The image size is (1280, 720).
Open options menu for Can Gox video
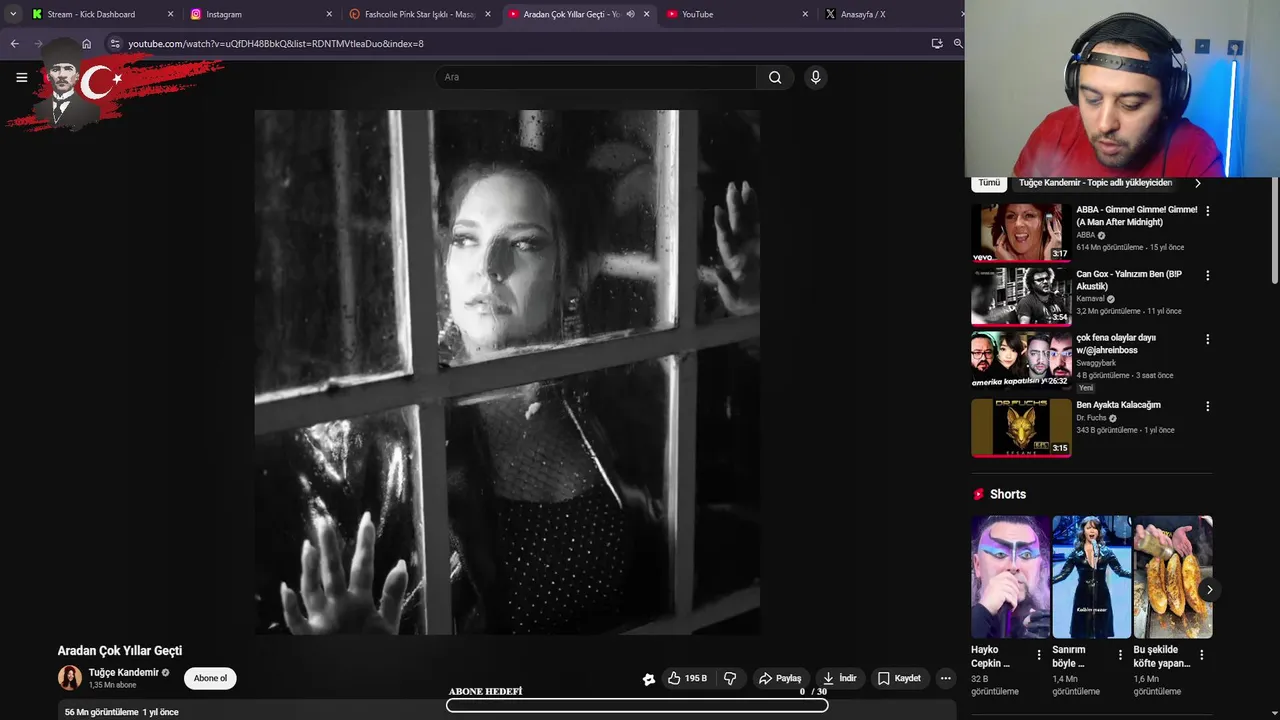[1207, 275]
